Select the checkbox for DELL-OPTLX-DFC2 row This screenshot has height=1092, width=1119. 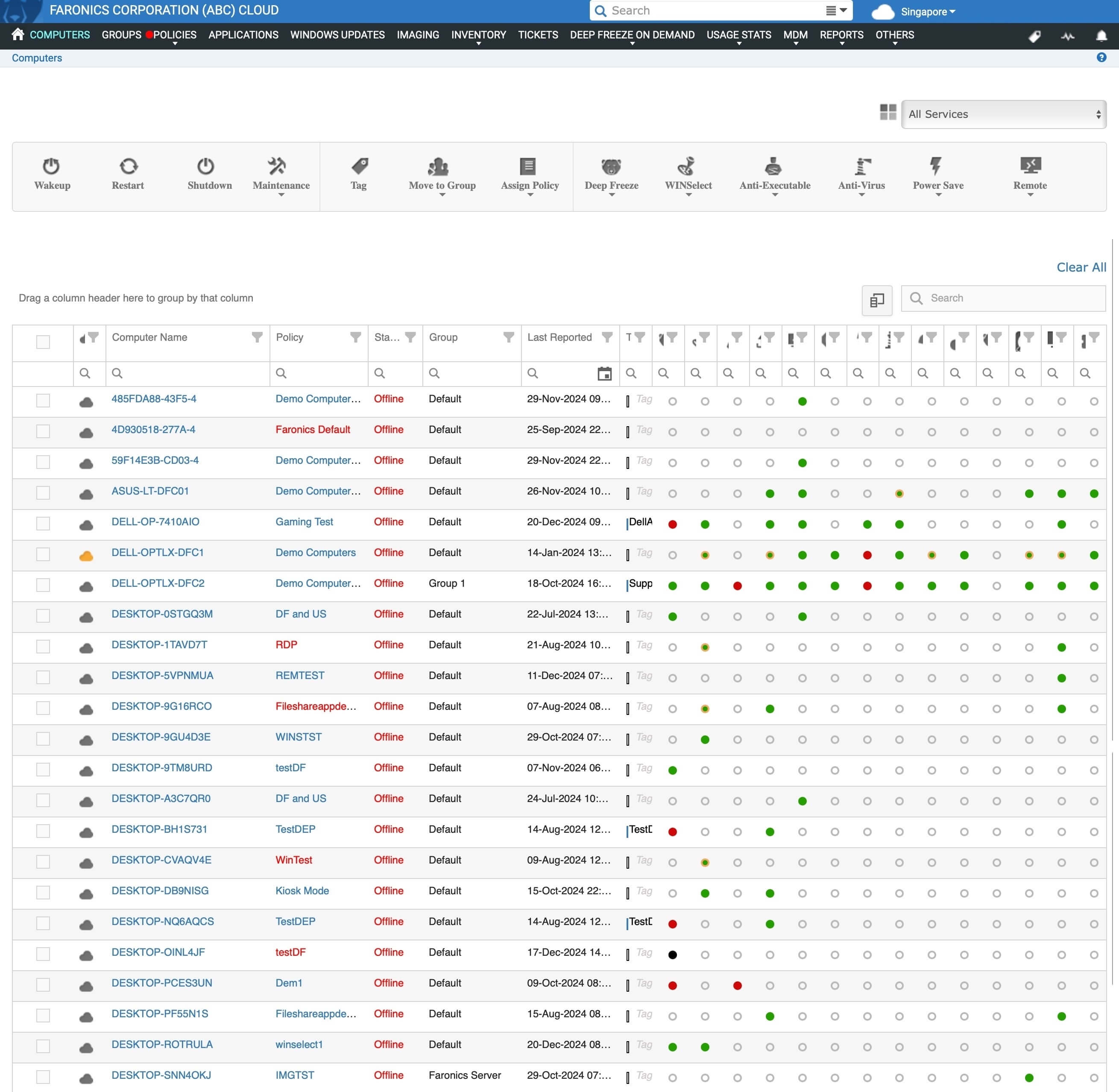coord(43,585)
